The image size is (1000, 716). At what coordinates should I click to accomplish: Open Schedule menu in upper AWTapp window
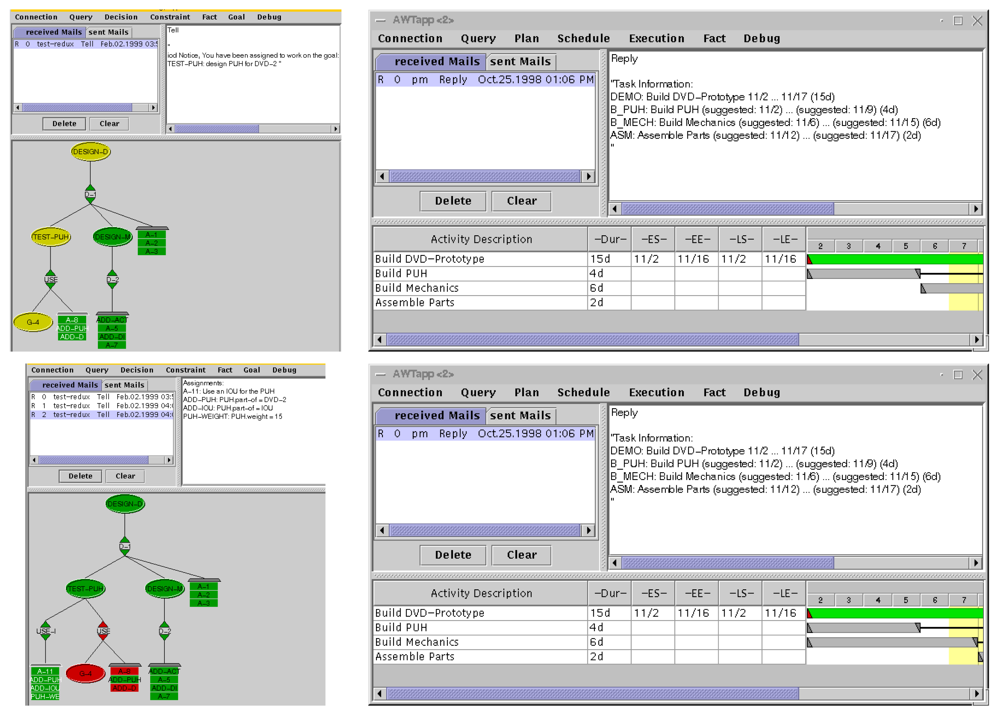click(583, 38)
